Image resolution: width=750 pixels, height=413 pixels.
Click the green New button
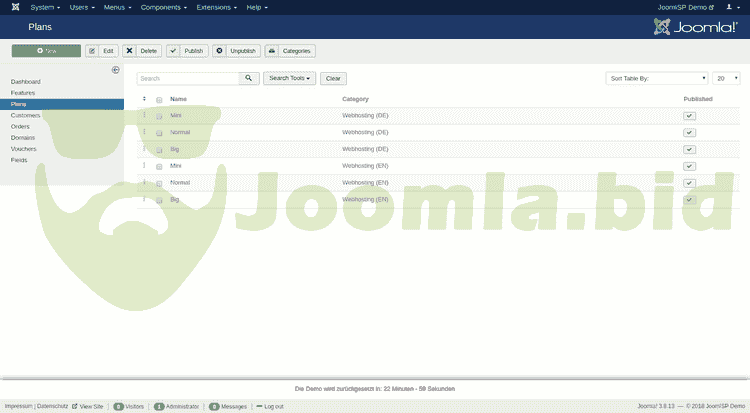click(46, 50)
